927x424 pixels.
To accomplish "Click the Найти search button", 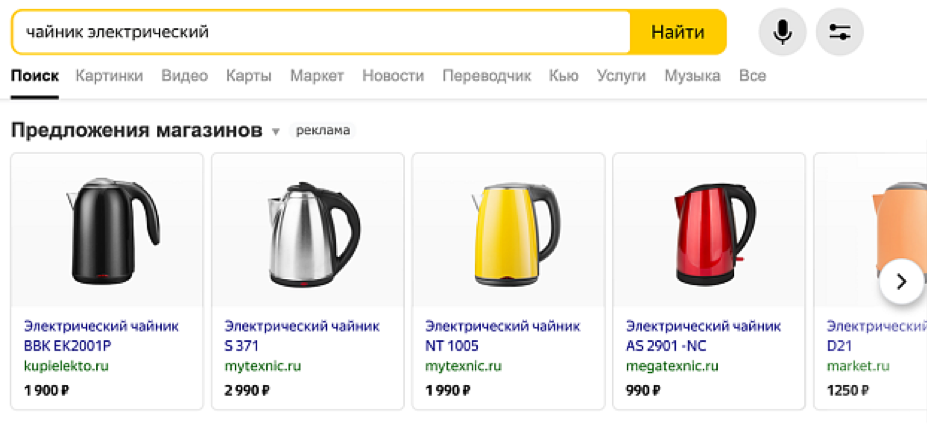I will [x=678, y=32].
